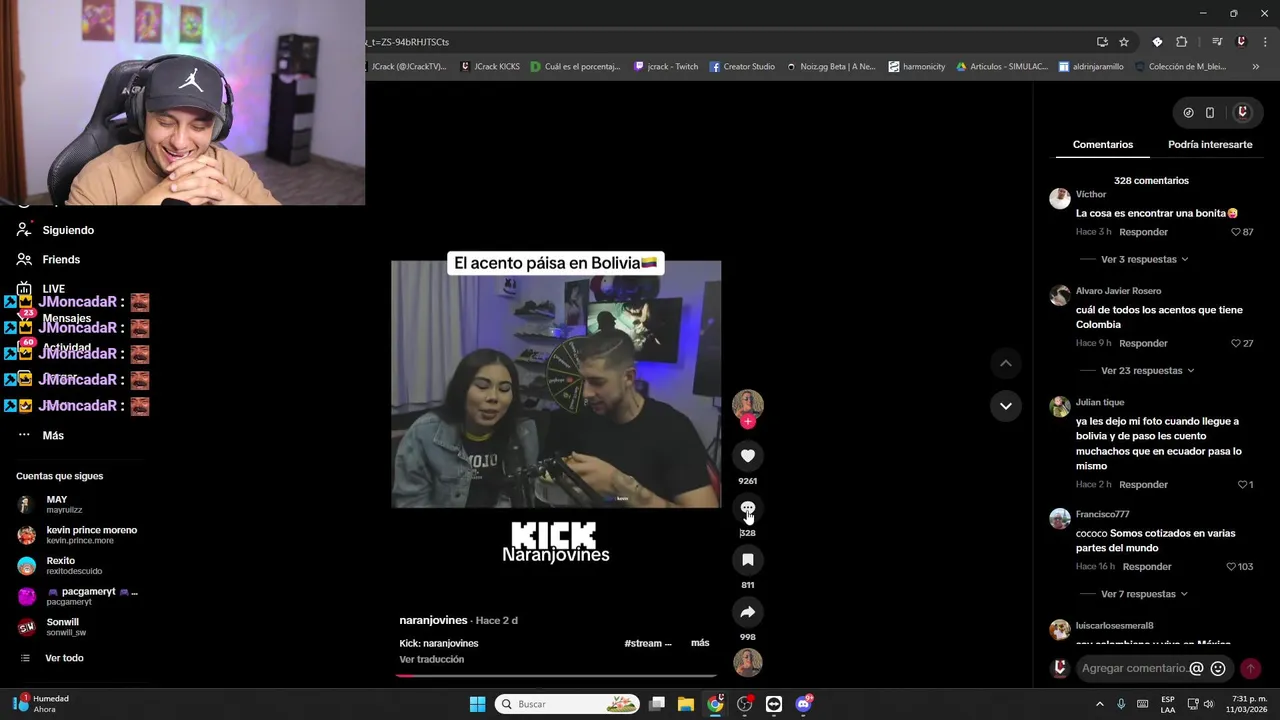This screenshot has width=1280, height=720.
Task: Expand the caption with más
Action: 700,643
